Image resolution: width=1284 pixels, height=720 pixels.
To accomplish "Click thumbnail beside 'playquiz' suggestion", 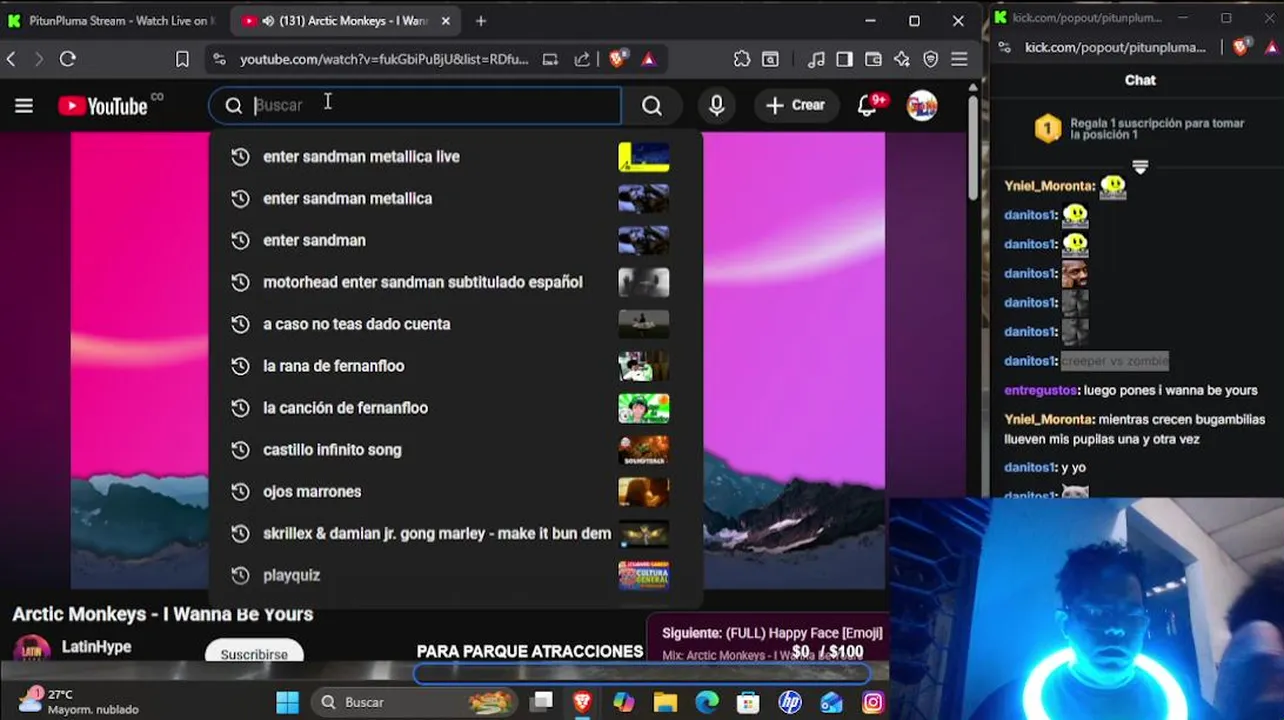I will (644, 576).
